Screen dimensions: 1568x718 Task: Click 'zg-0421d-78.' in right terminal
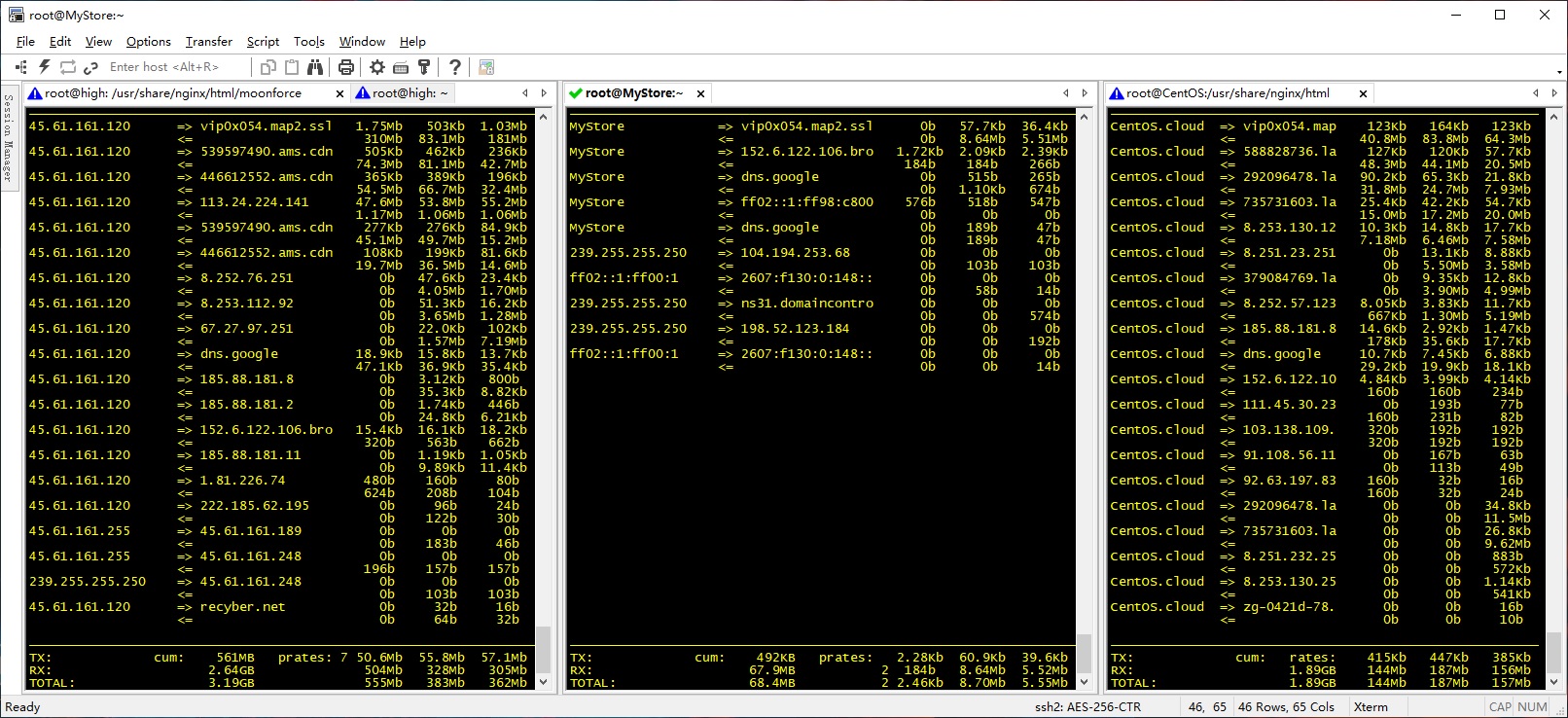(x=1290, y=606)
